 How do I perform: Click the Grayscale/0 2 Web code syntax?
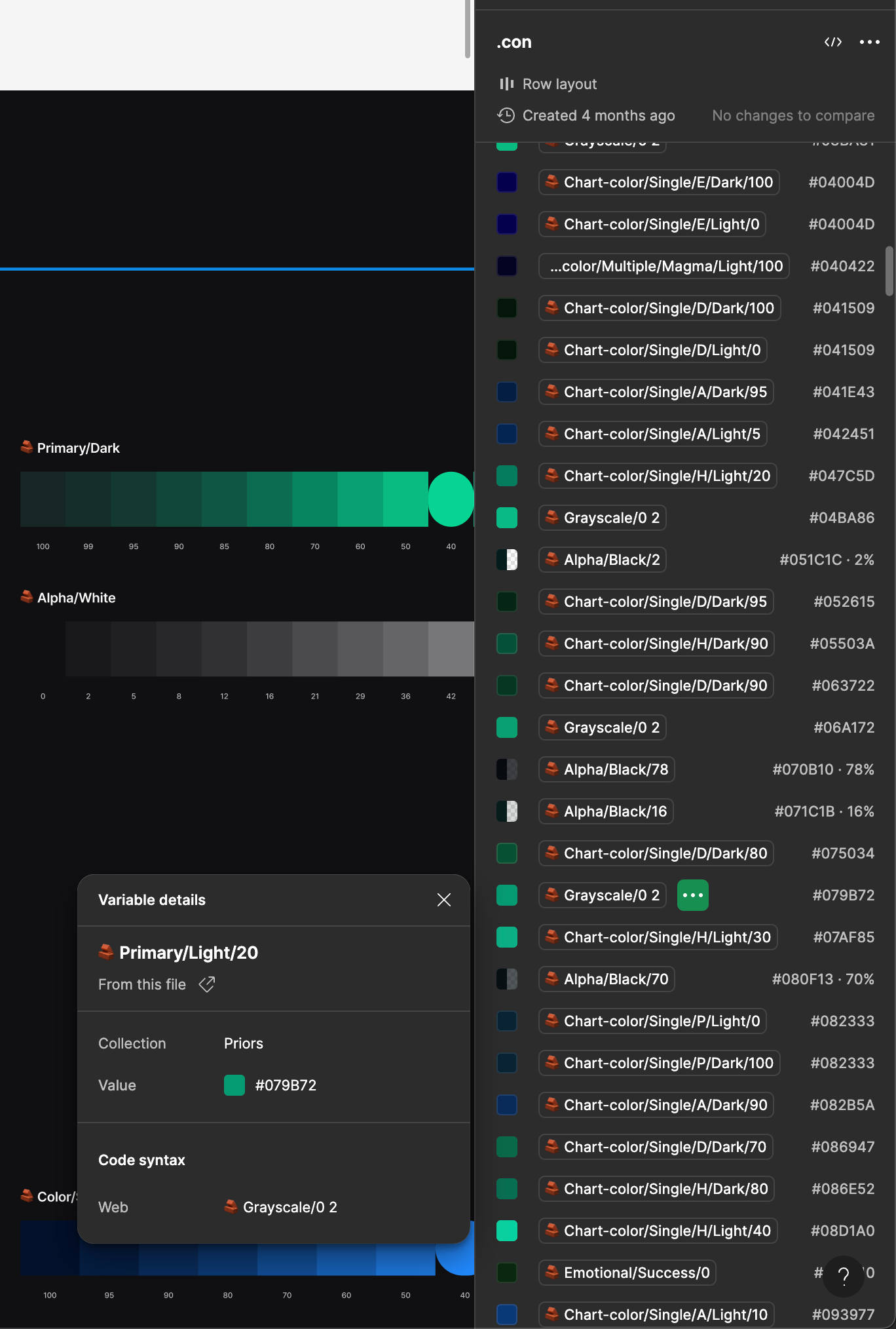(x=289, y=1207)
